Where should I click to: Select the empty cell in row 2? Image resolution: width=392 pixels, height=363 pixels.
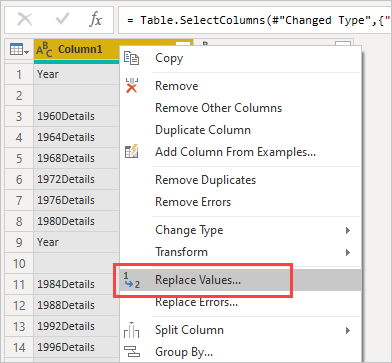pyautogui.click(x=76, y=95)
